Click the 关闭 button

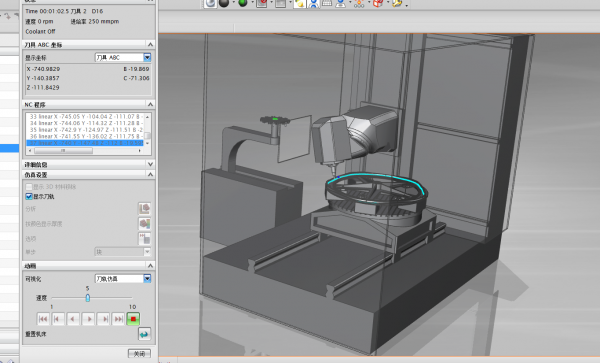click(x=139, y=353)
